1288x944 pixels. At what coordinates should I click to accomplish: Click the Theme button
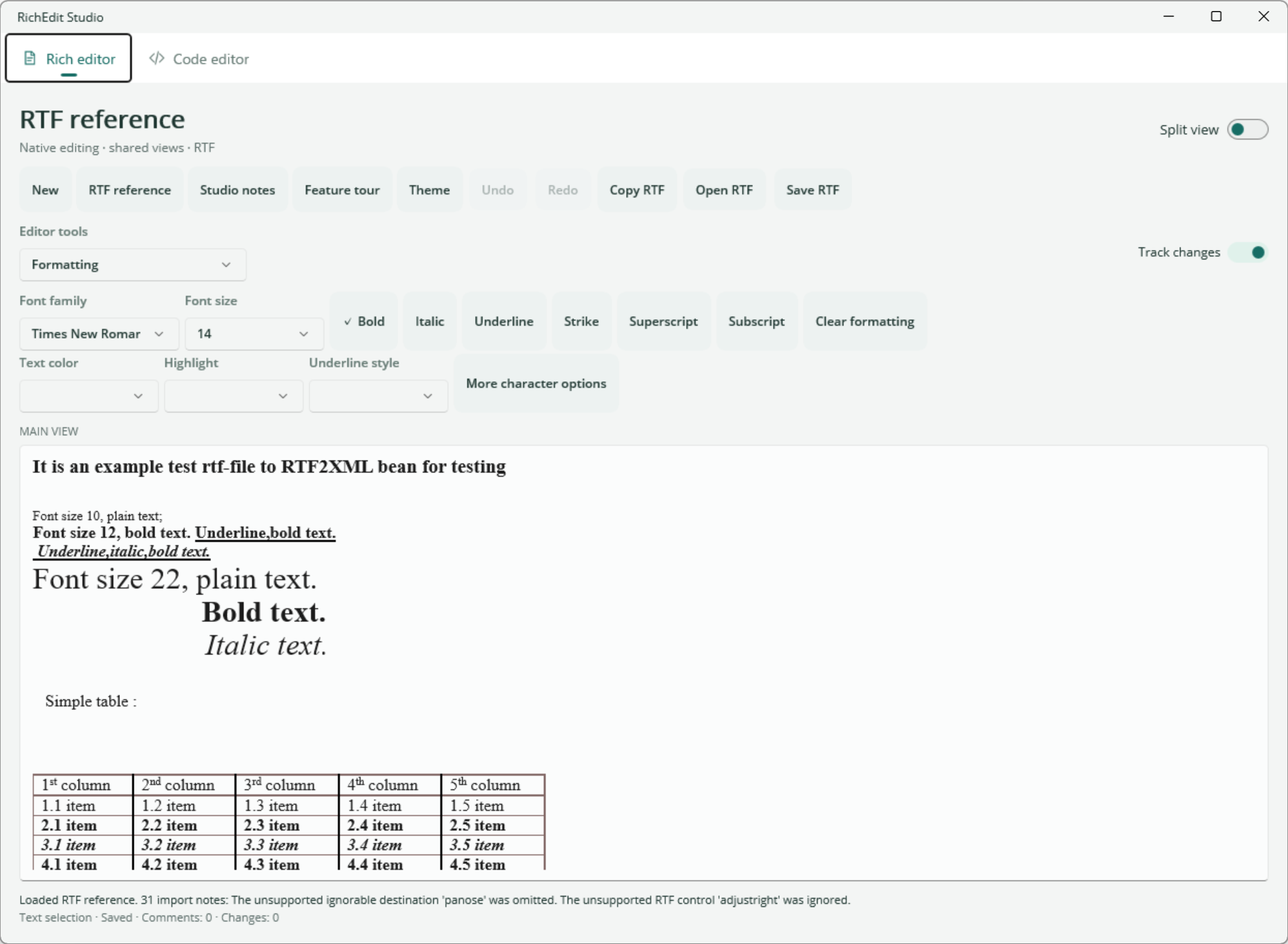point(430,190)
